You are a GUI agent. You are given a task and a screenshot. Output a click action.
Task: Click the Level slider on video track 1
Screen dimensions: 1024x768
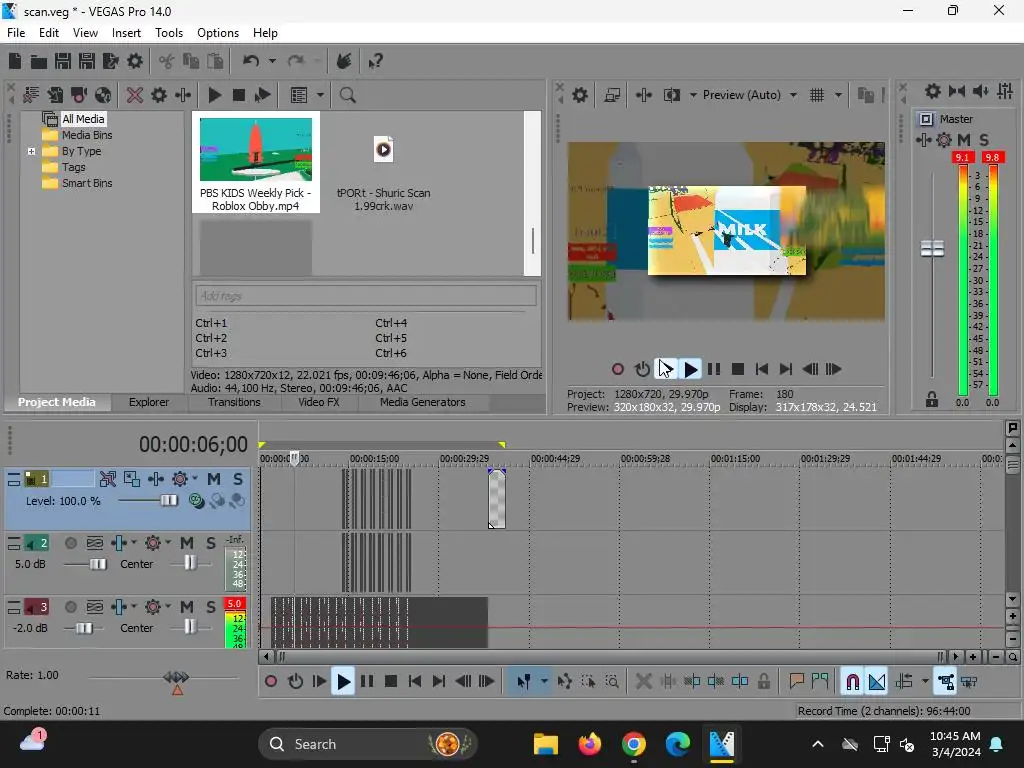point(169,501)
